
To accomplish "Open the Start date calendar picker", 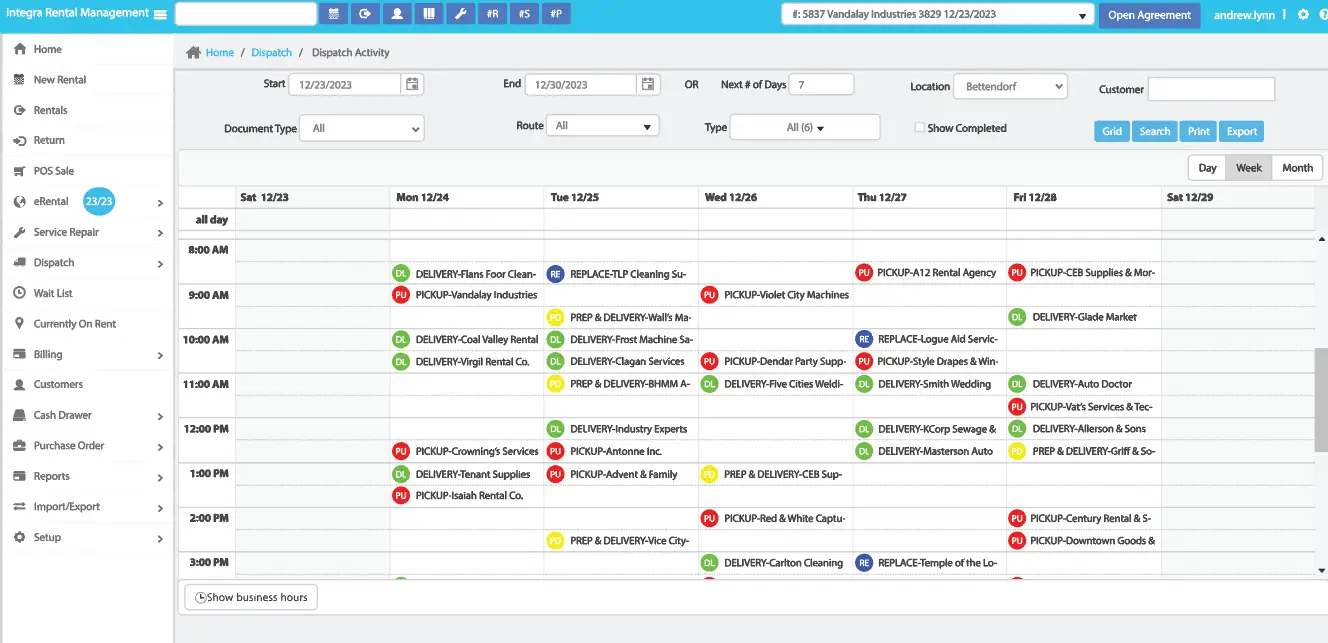I will (412, 85).
